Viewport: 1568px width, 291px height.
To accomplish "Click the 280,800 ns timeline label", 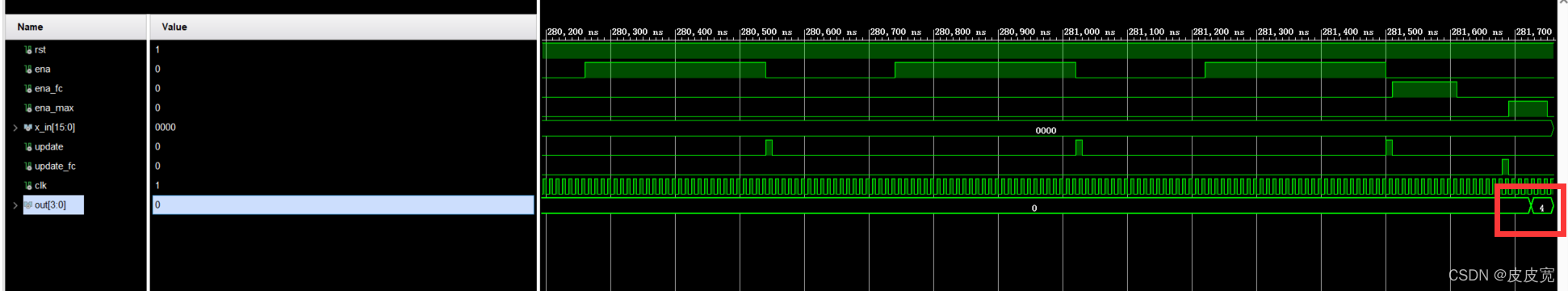I will coord(960,32).
